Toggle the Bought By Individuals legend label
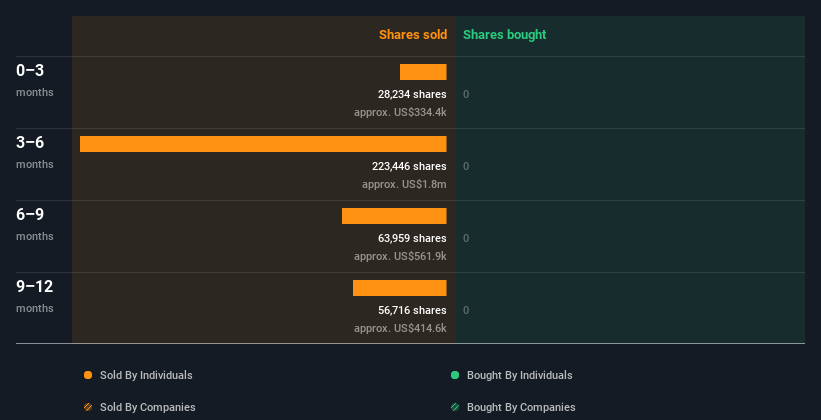 [519, 375]
